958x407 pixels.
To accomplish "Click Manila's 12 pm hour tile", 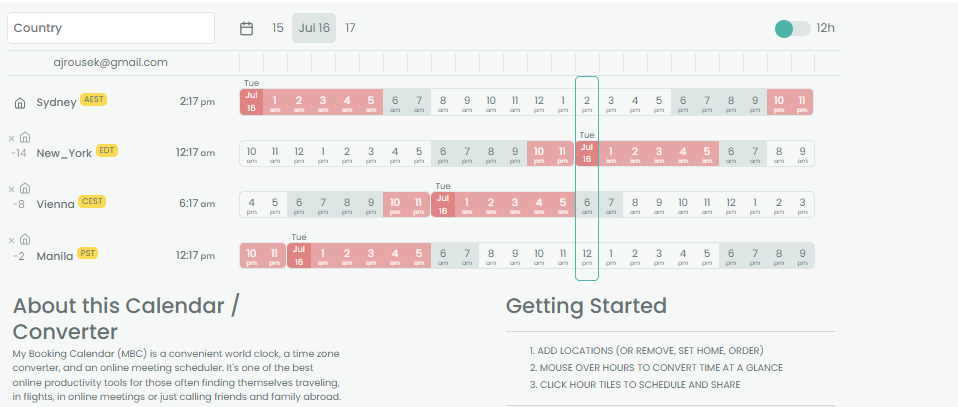I will pos(587,255).
